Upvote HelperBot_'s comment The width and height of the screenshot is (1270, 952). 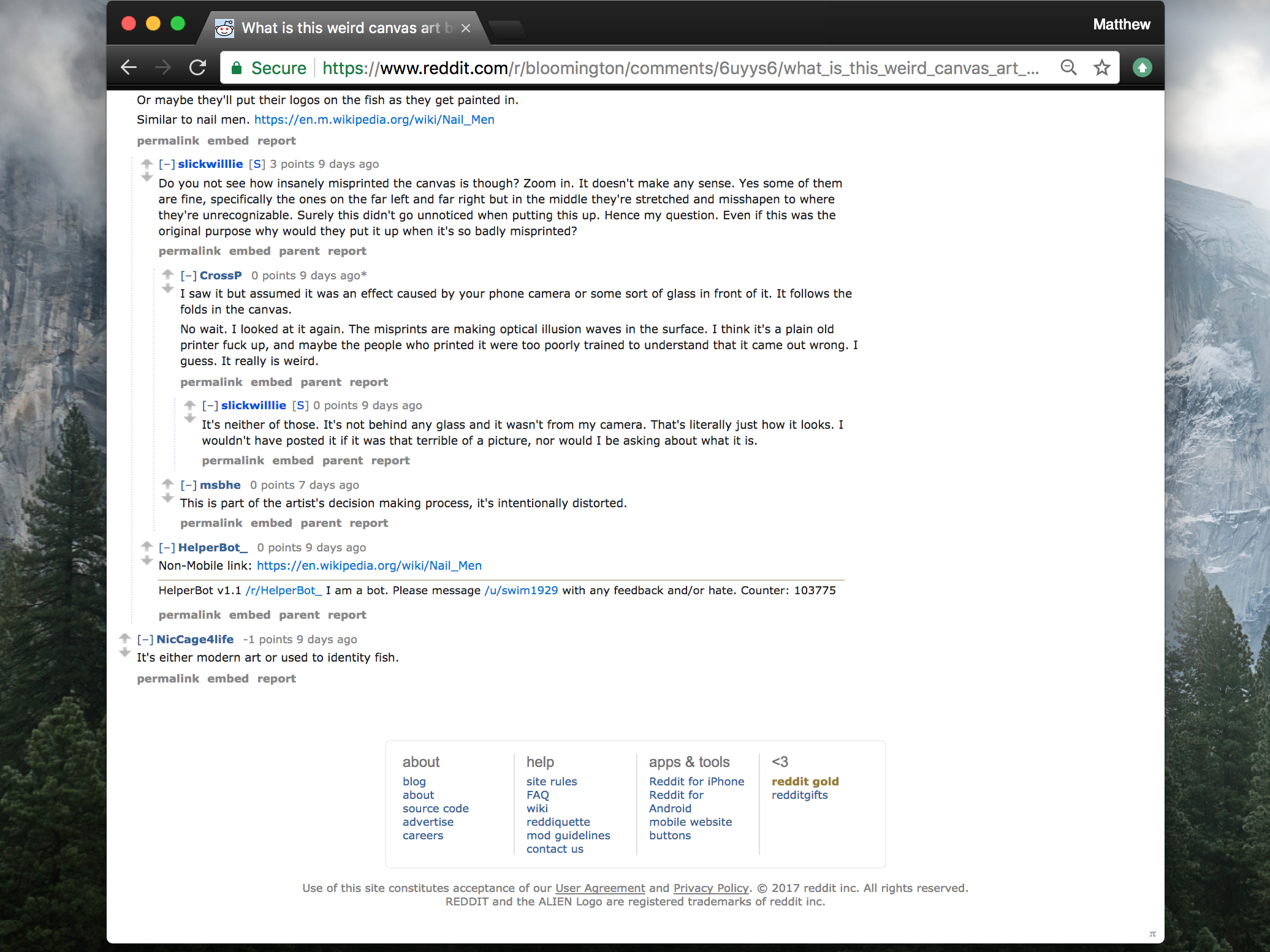pyautogui.click(x=147, y=547)
